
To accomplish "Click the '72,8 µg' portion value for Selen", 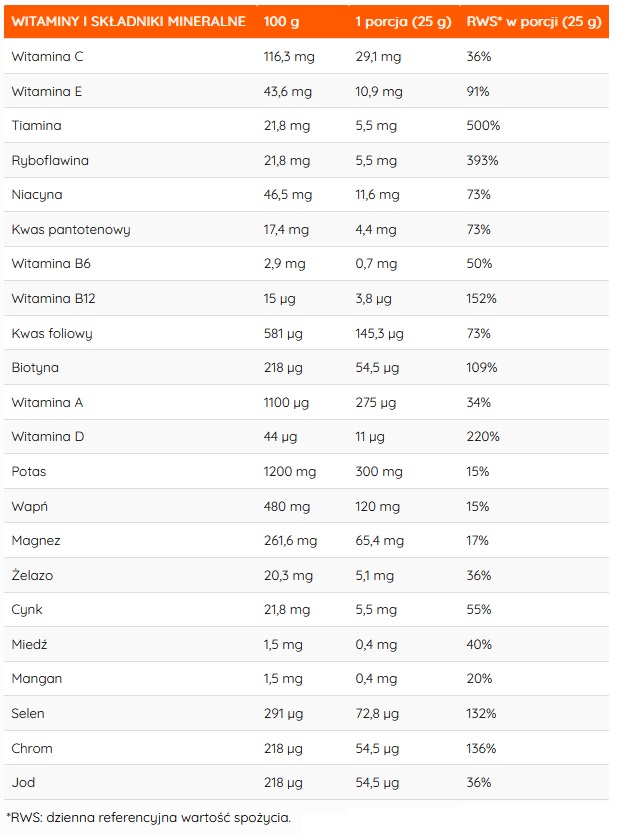I will tap(379, 713).
